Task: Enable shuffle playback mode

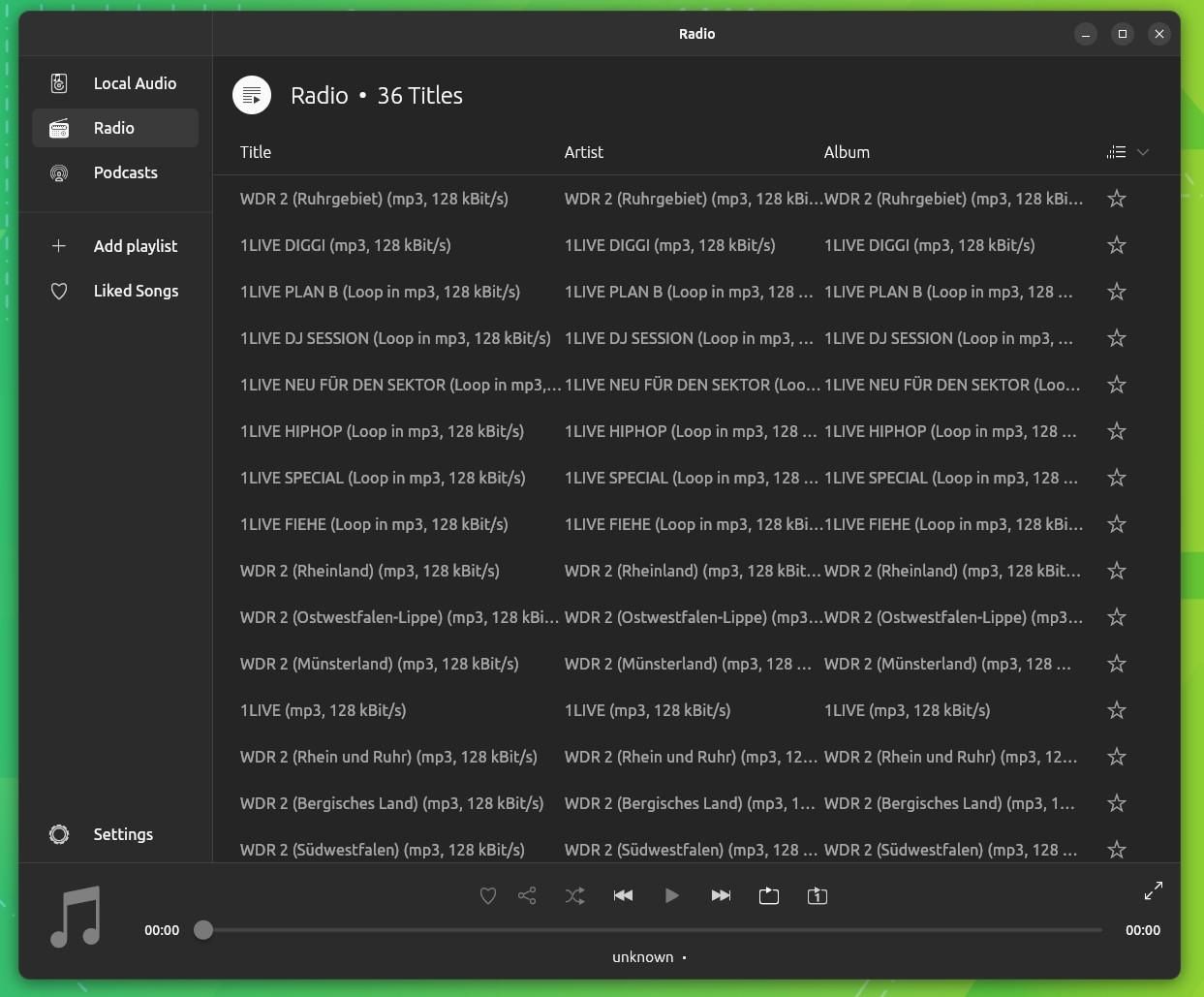Action: click(574, 895)
